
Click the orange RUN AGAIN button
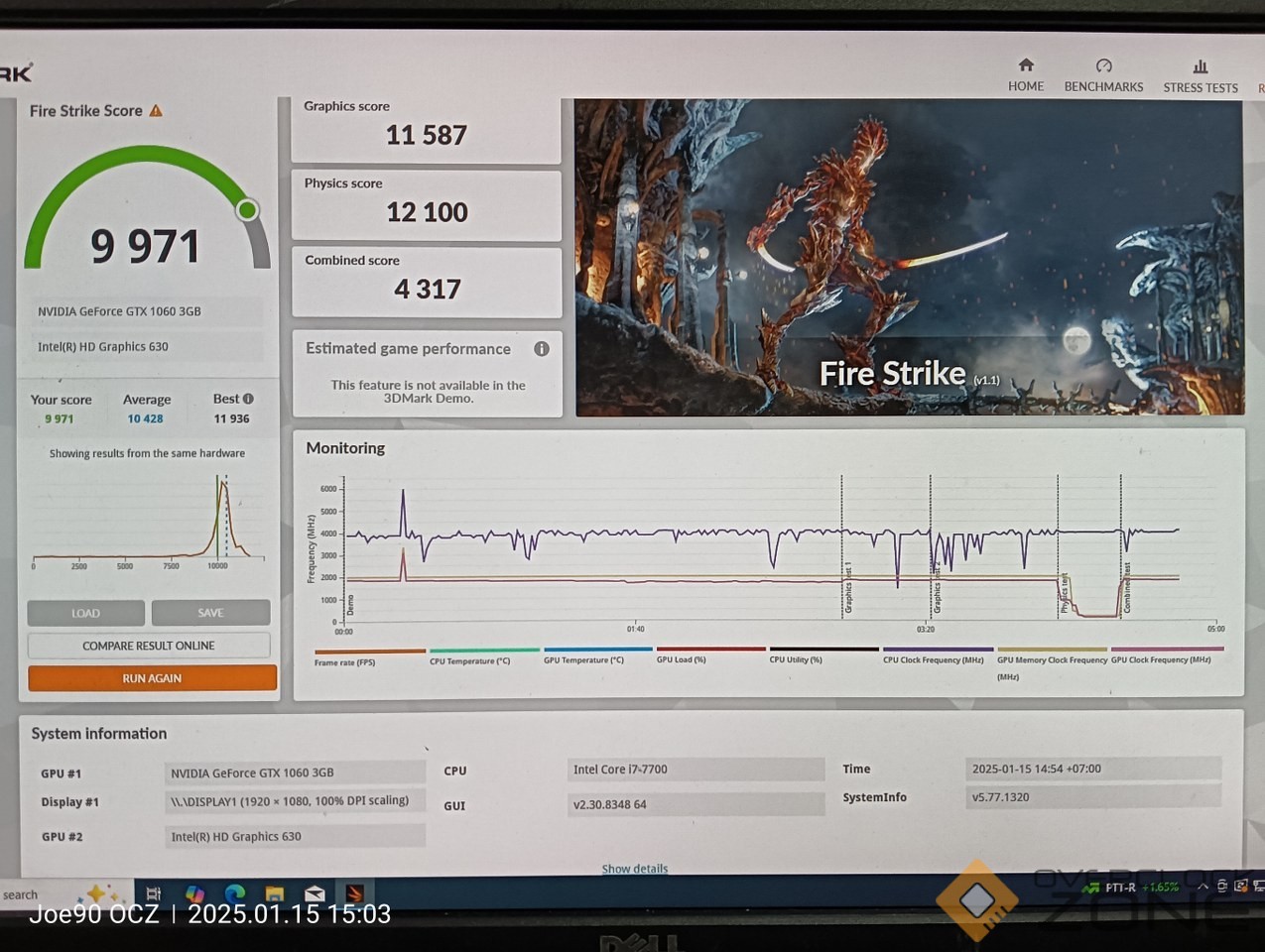152,678
